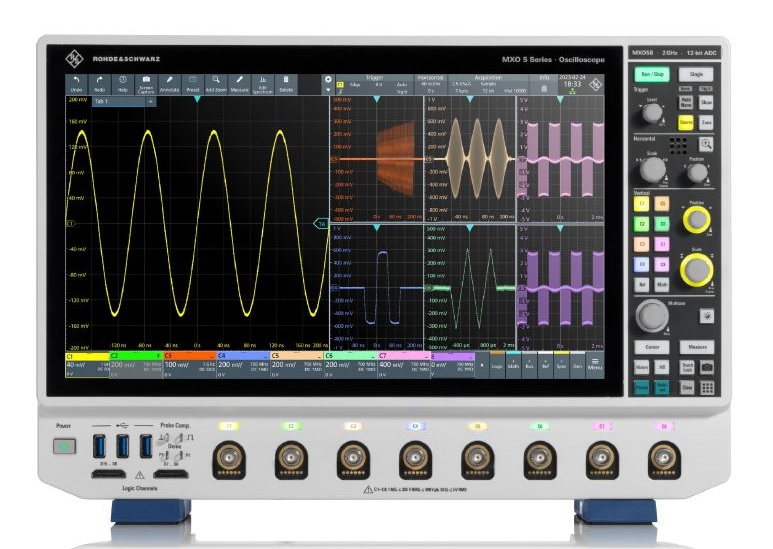Image resolution: width=773 pixels, height=549 pixels.
Task: Add a Math waveform from signal bar
Action: pyautogui.click(x=513, y=365)
